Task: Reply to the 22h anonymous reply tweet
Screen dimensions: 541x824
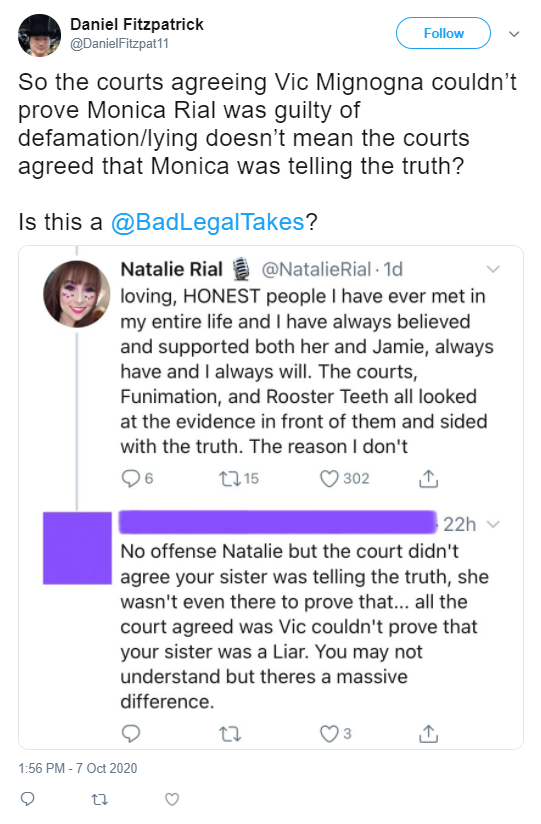Action: [x=130, y=733]
